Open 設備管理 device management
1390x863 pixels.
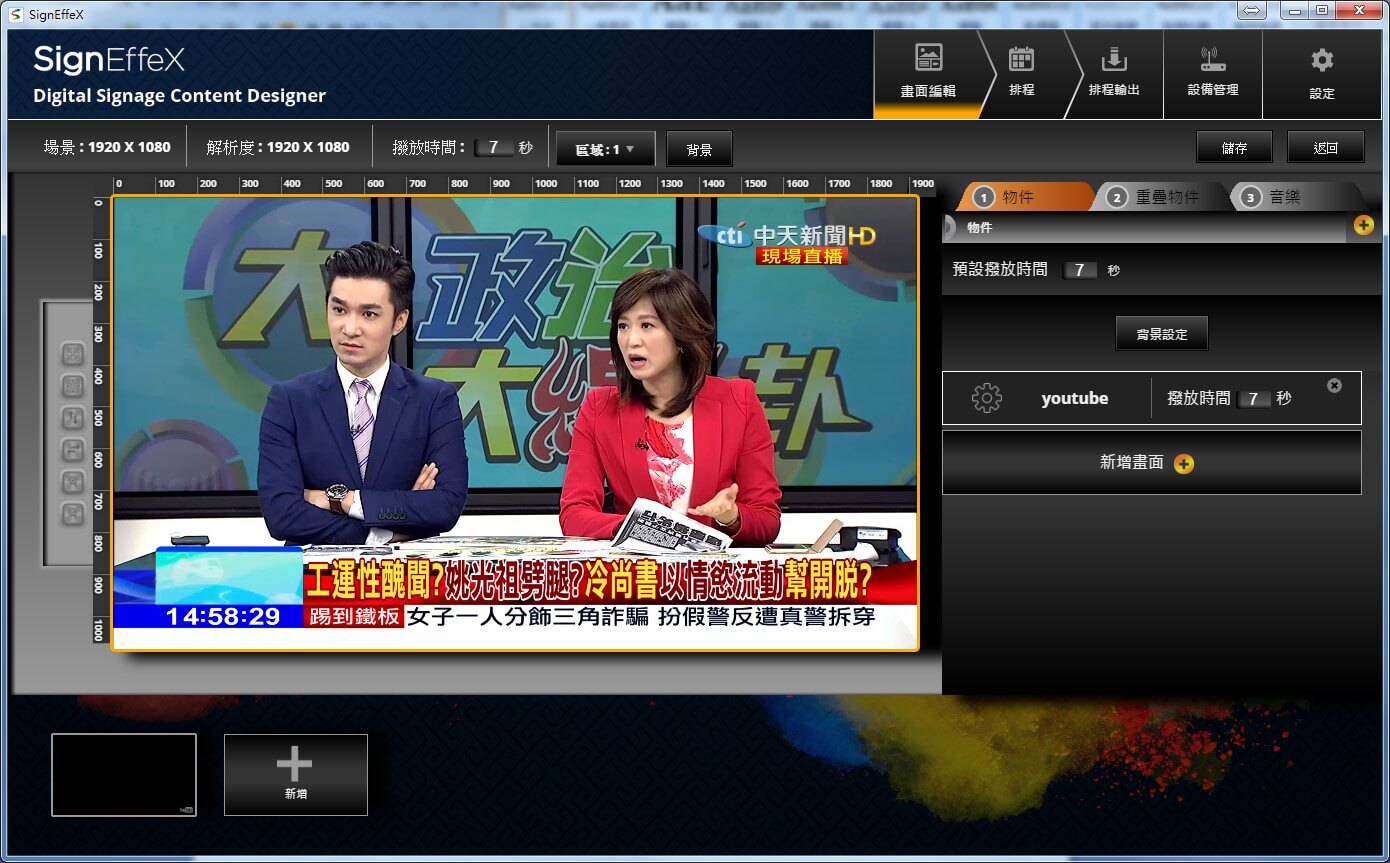[x=1213, y=73]
